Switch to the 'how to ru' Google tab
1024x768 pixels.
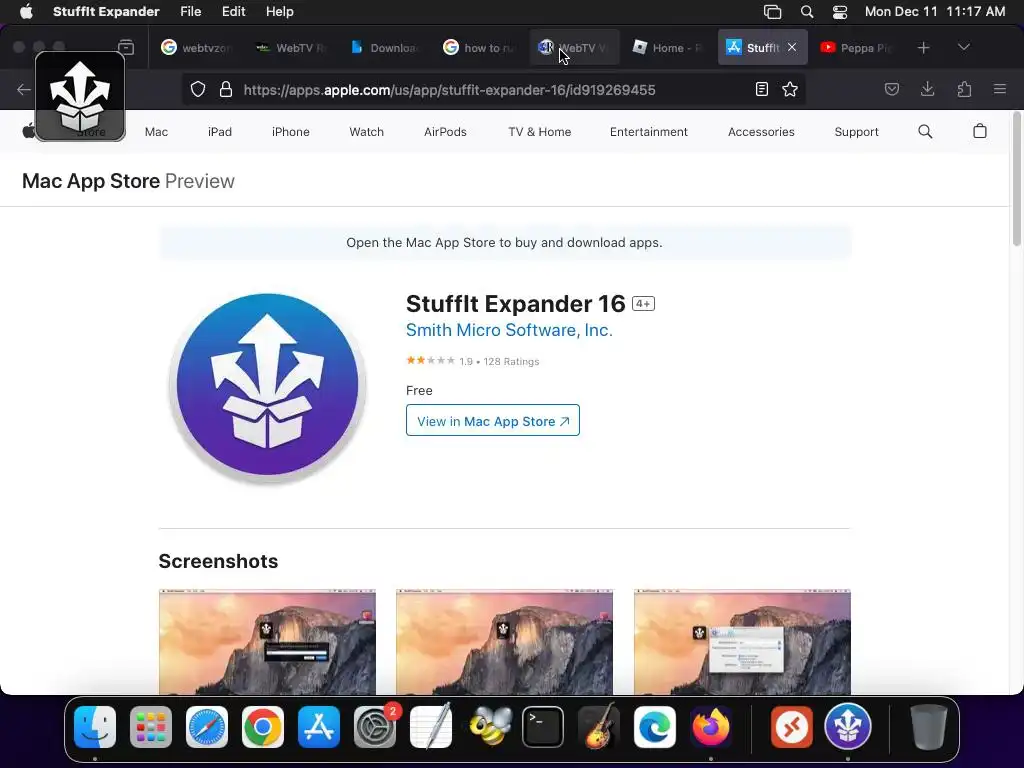478,47
